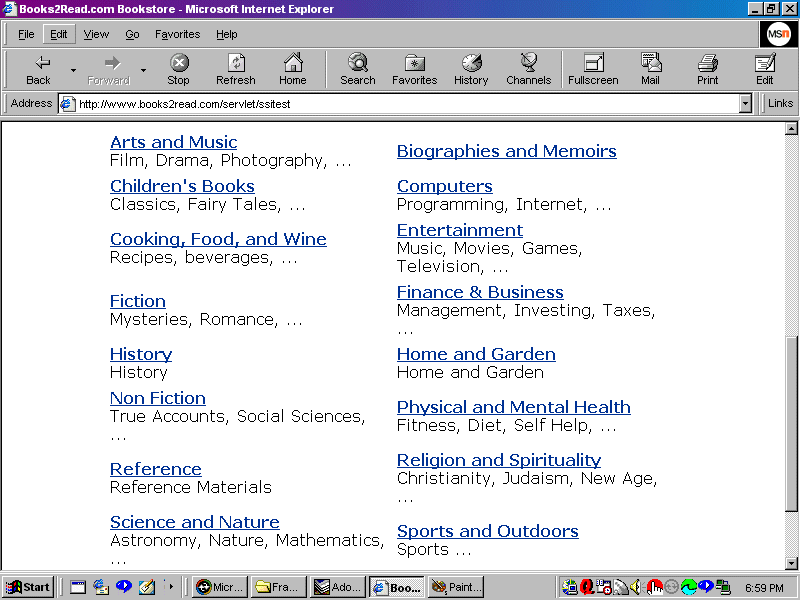Open the Start menu
This screenshot has height=600, width=800.
29,587
